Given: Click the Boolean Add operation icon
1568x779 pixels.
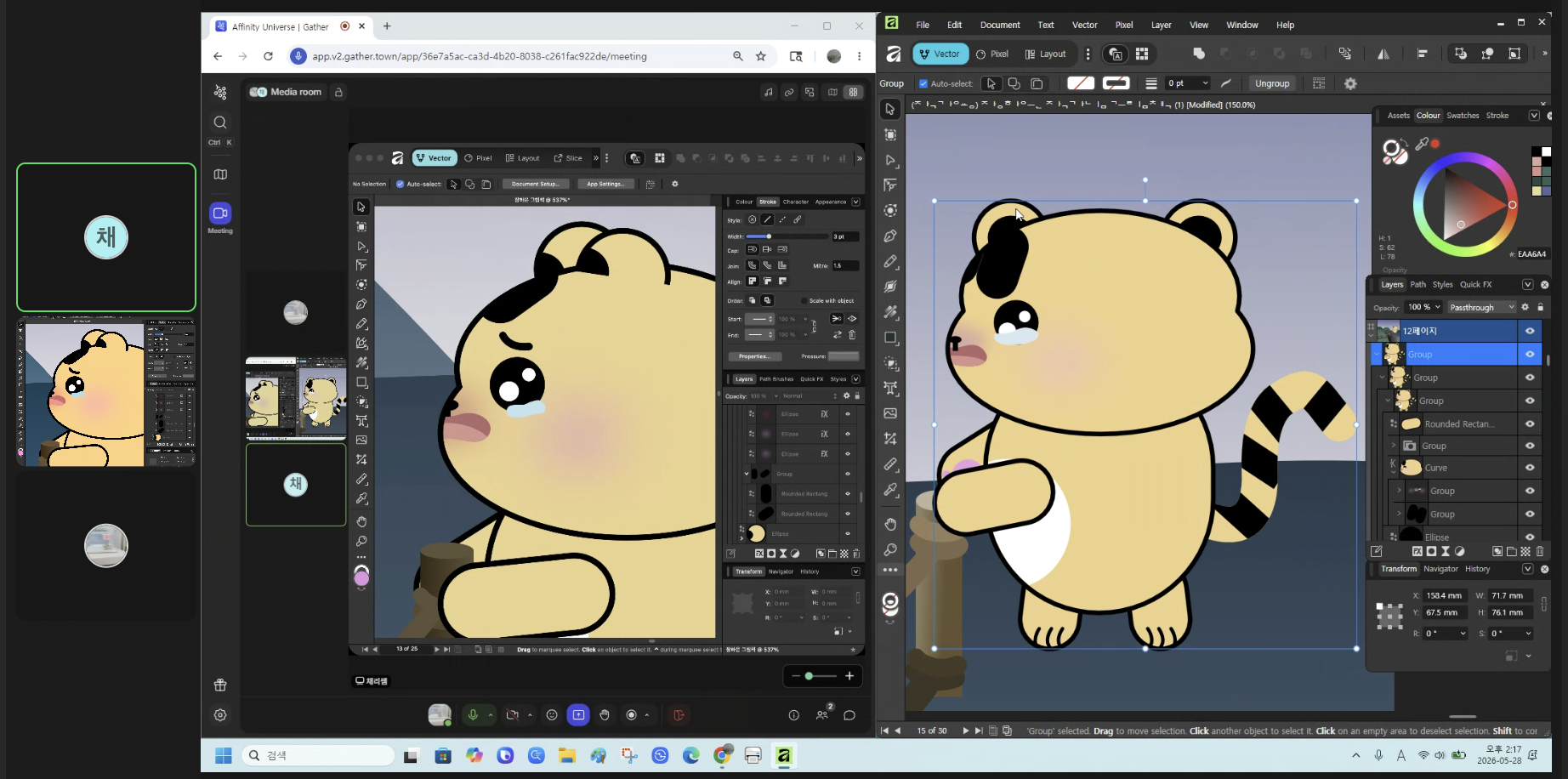Looking at the screenshot, I should point(1199,54).
